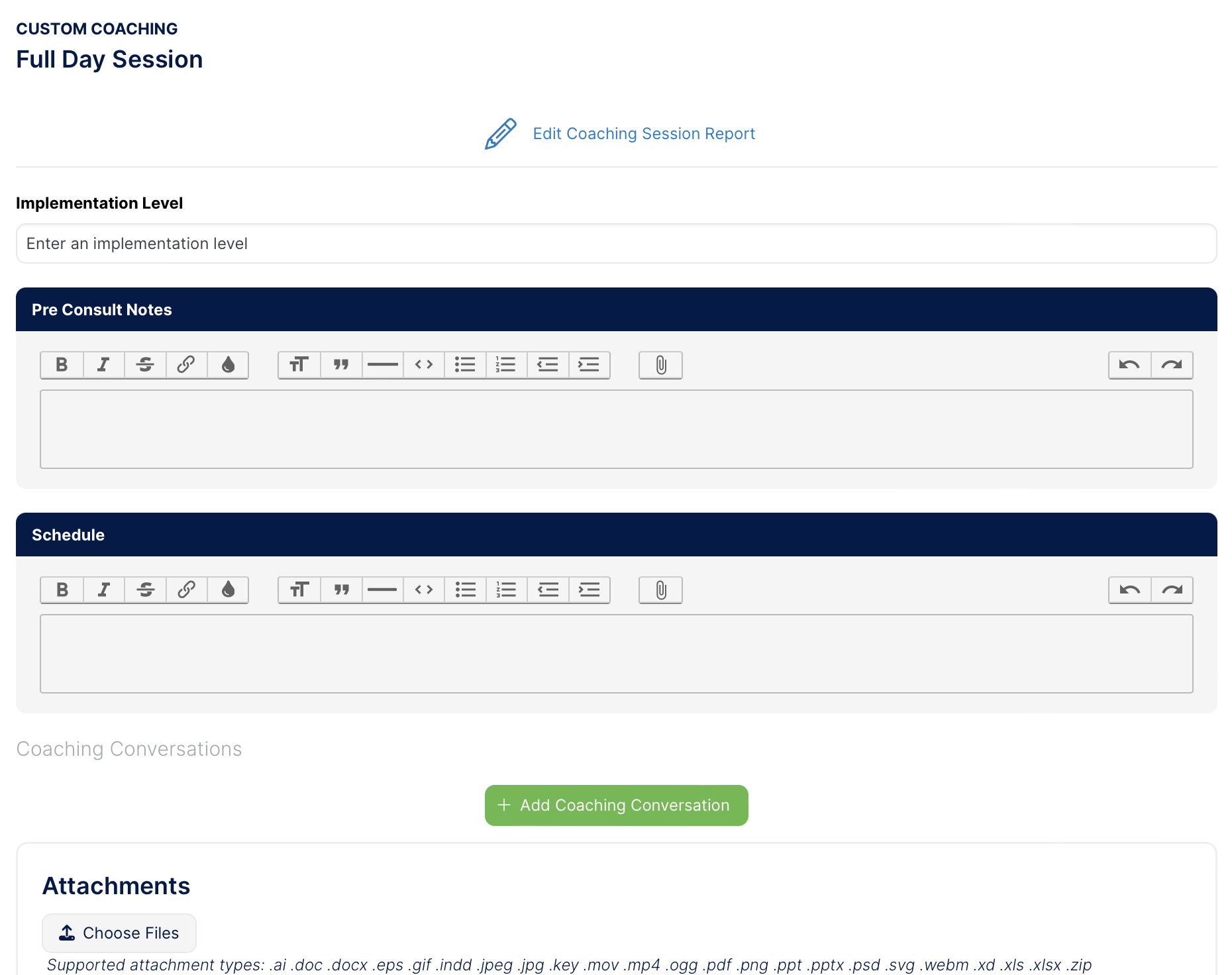Redo change in Schedule editor
Screen dimensions: 1232x975
pyautogui.click(x=1172, y=590)
